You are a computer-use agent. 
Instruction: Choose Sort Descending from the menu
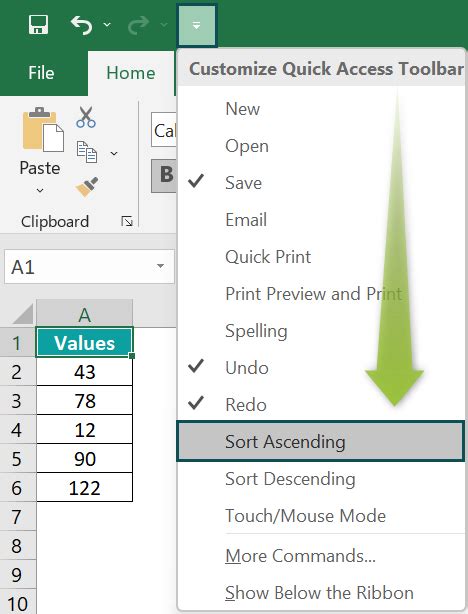(x=321, y=479)
